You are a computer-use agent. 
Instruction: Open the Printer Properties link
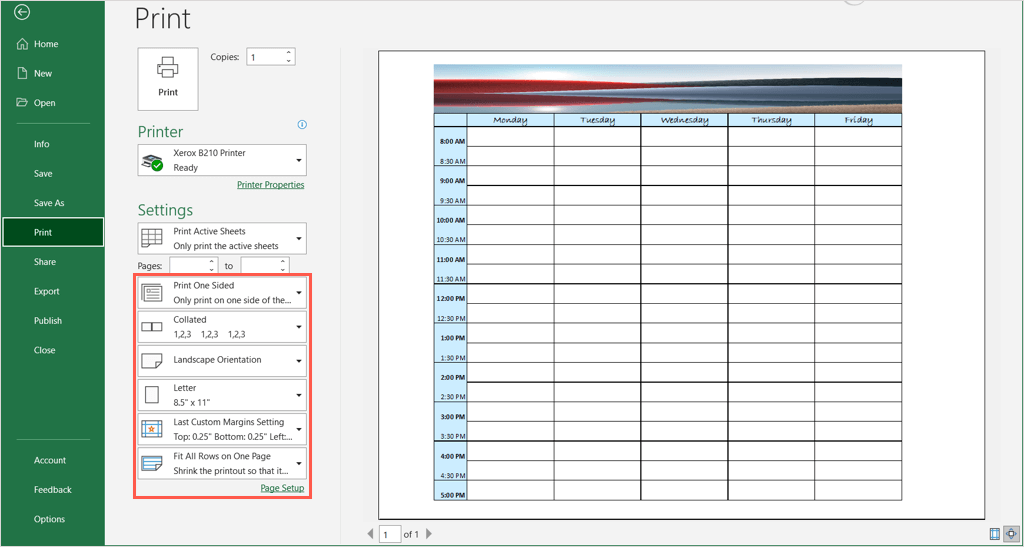click(x=270, y=185)
